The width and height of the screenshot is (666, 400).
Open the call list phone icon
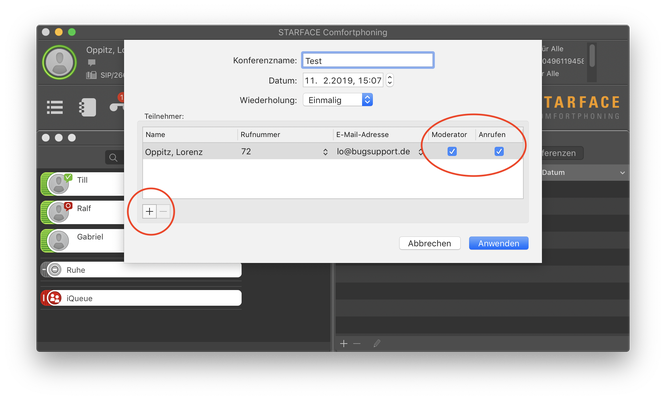[x=116, y=106]
